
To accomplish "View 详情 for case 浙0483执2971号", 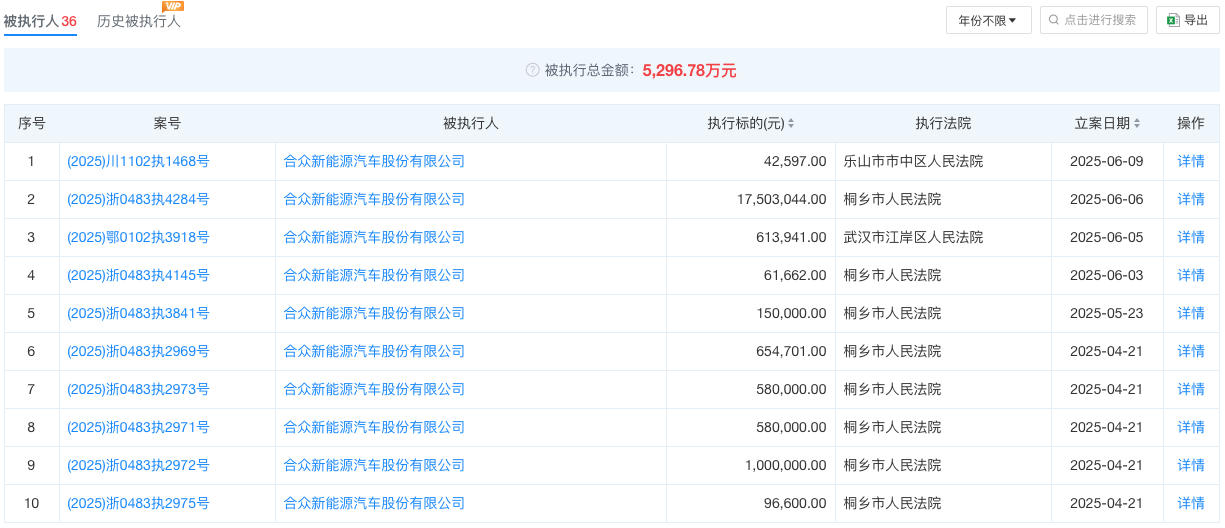I will point(1191,427).
